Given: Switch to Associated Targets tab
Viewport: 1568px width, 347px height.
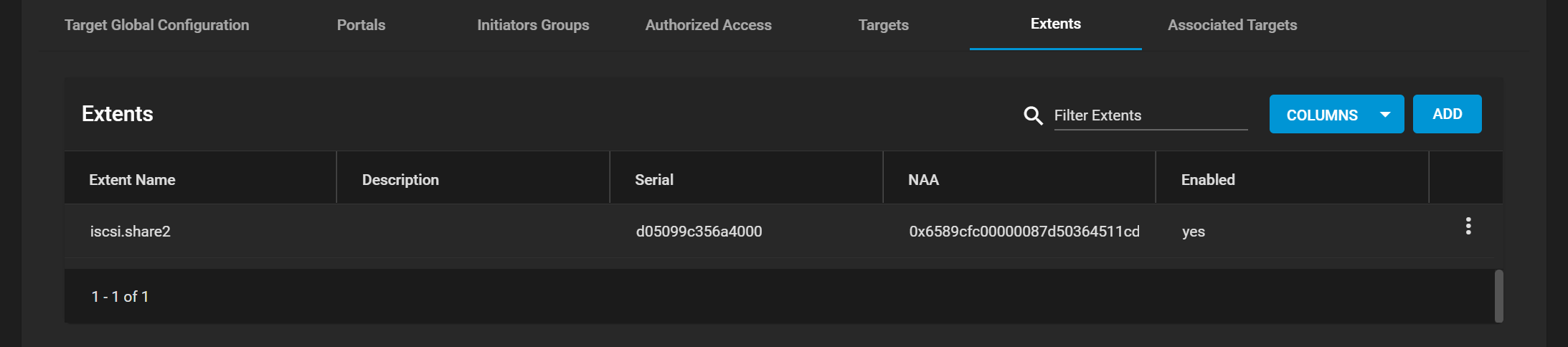Looking at the screenshot, I should [x=1232, y=25].
